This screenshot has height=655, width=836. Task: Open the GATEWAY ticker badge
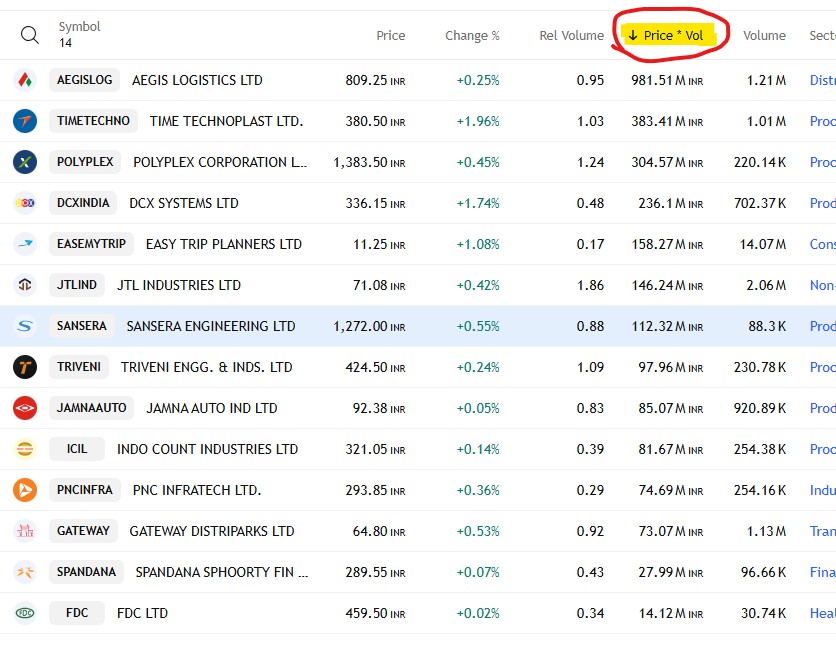(83, 531)
